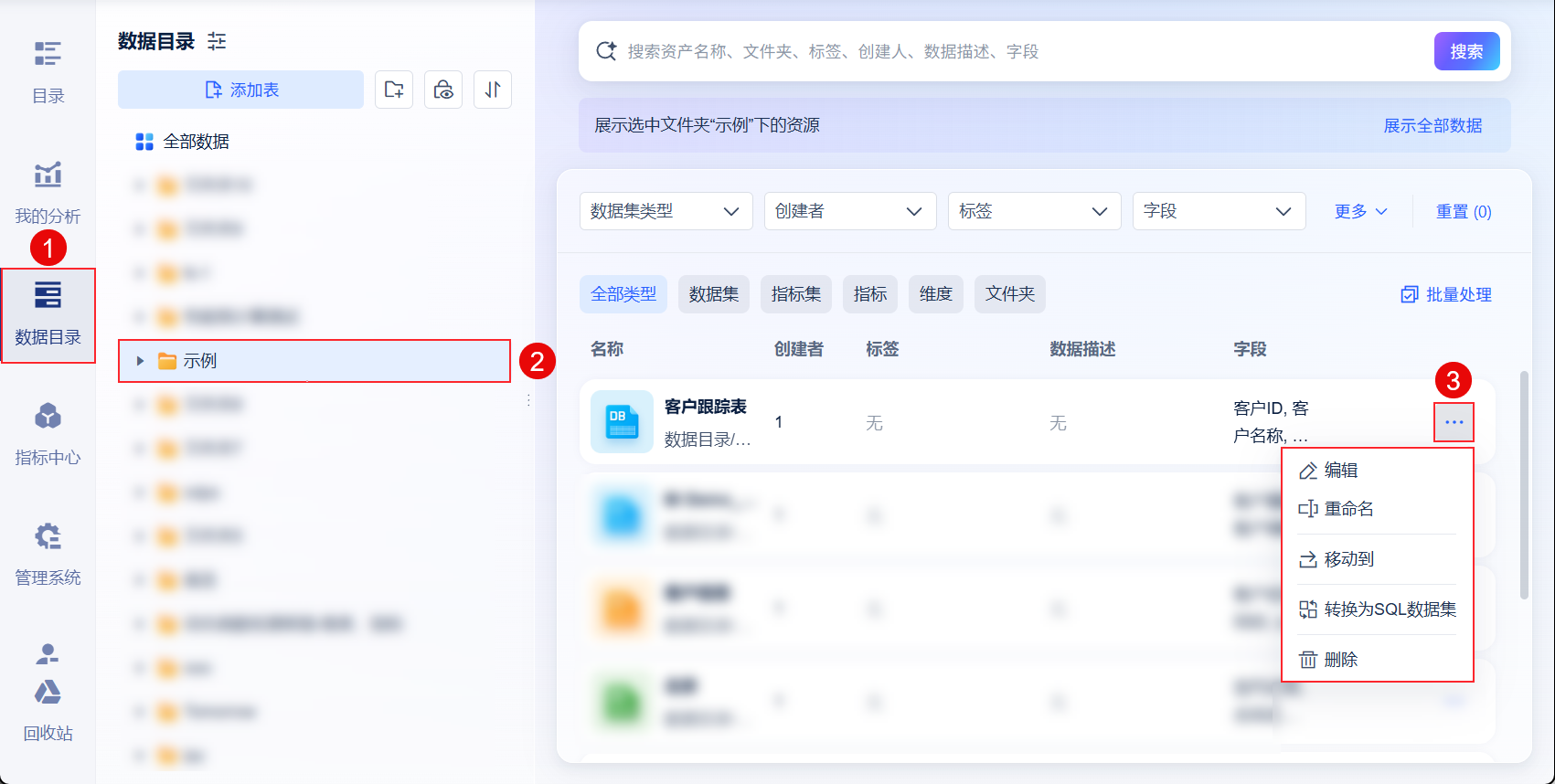1555x784 pixels.
Task: Switch to the 数据集 type tab
Action: point(714,294)
